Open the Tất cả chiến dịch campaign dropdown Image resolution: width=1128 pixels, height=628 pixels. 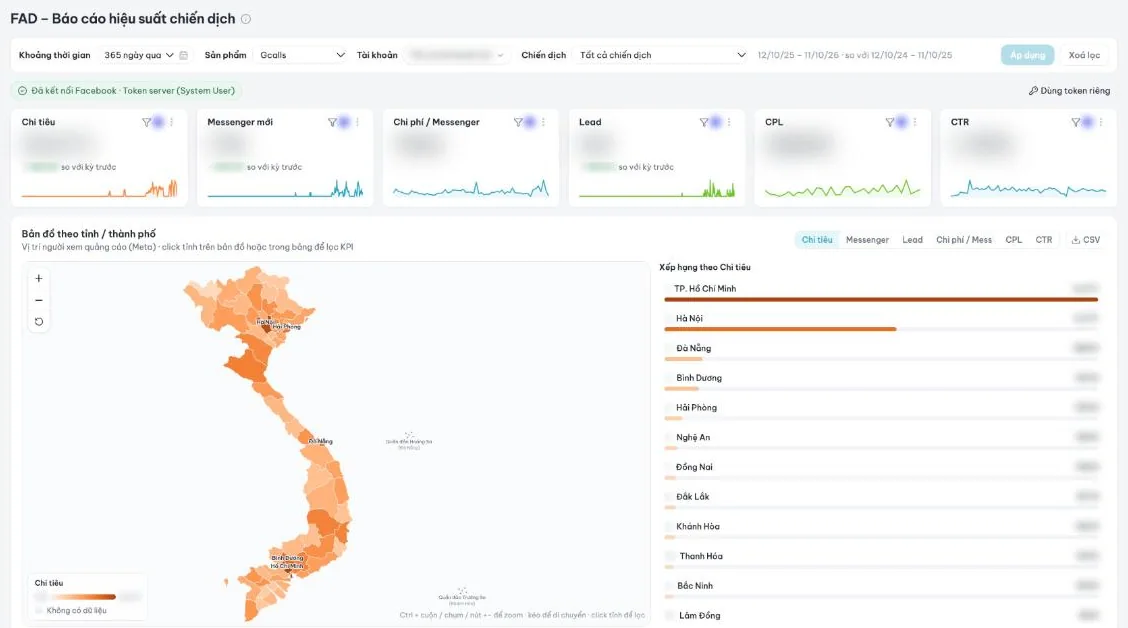tap(661, 55)
